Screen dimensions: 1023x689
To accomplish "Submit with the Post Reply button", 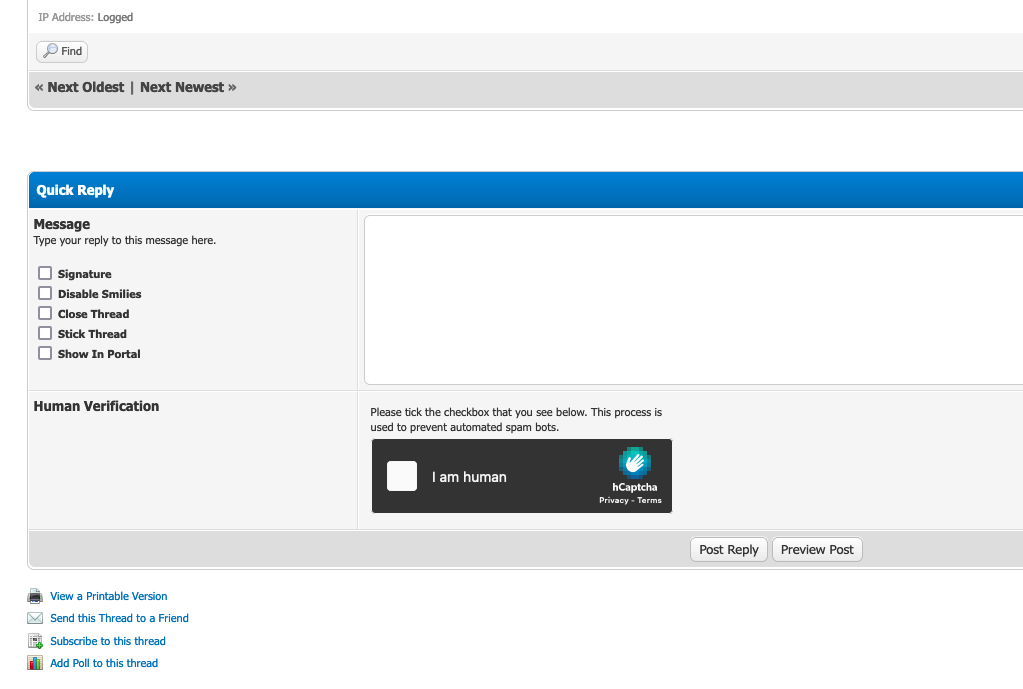I will coord(728,550).
